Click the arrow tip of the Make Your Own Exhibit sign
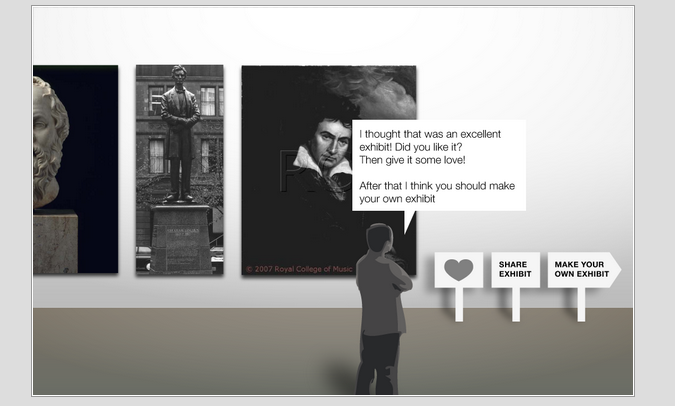Viewport: 675px width, 406px height. coord(615,270)
